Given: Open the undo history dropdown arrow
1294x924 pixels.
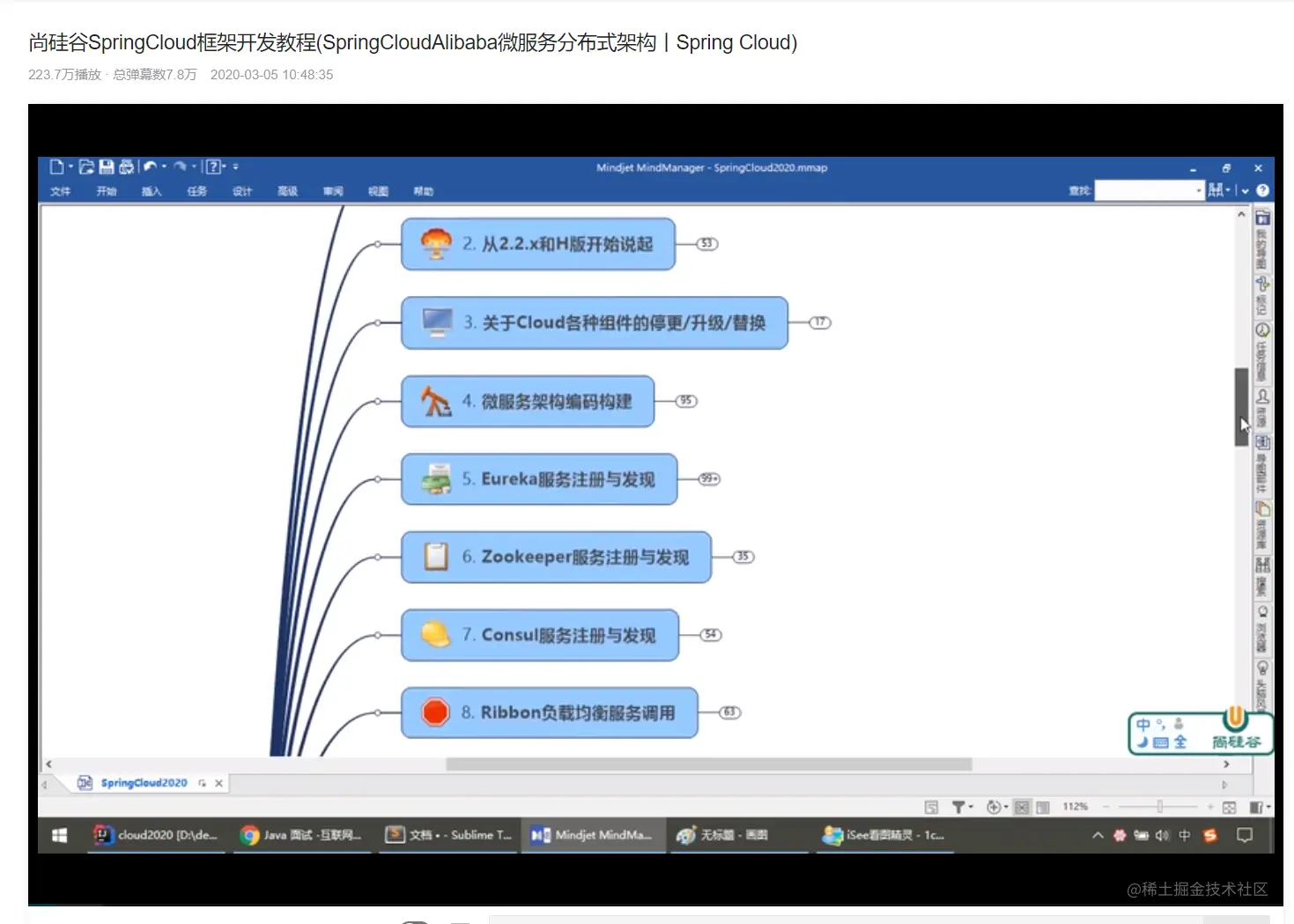Looking at the screenshot, I should coord(164,166).
